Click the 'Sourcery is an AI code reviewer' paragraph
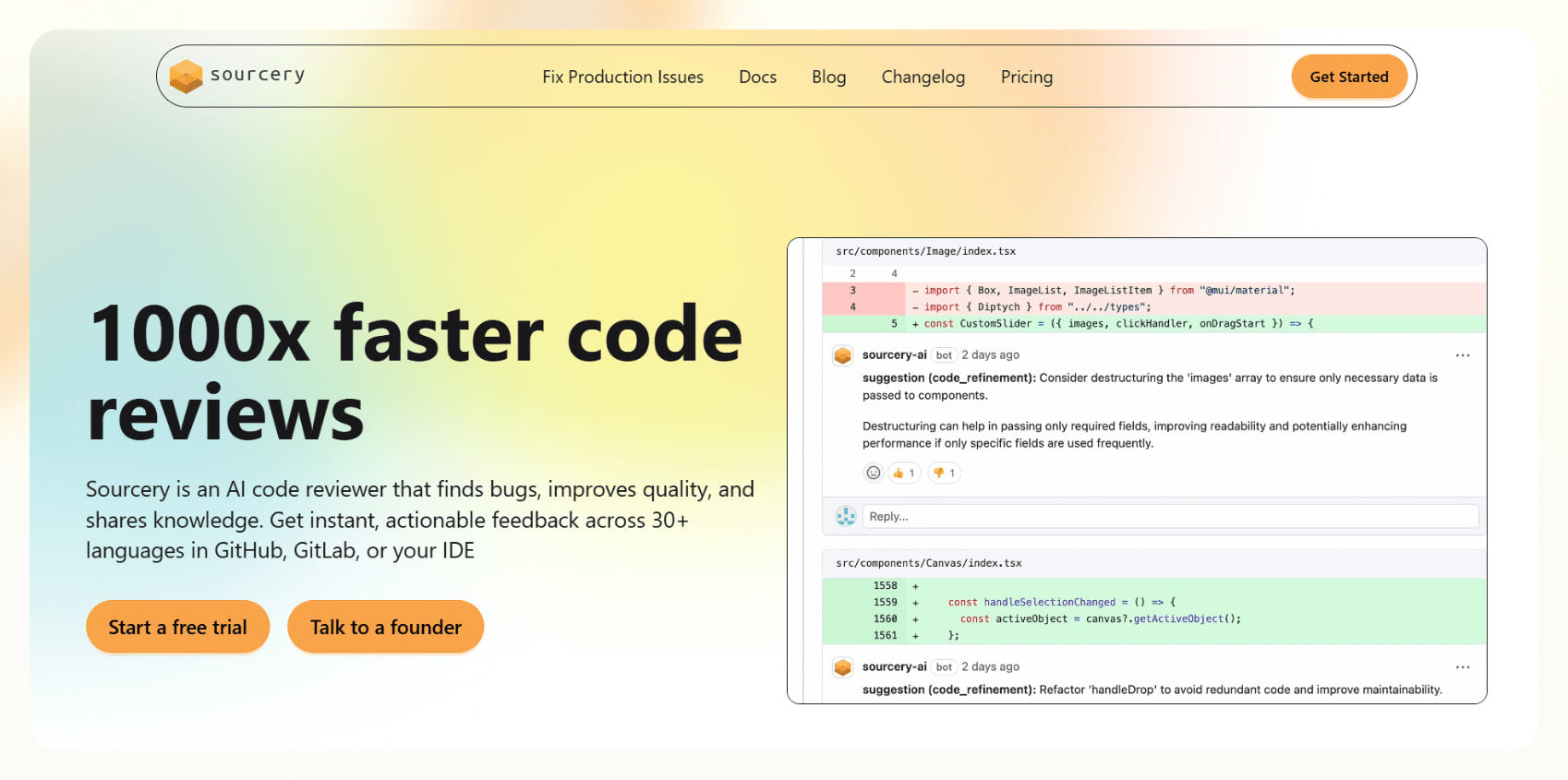The height and width of the screenshot is (780, 1568). click(x=420, y=520)
